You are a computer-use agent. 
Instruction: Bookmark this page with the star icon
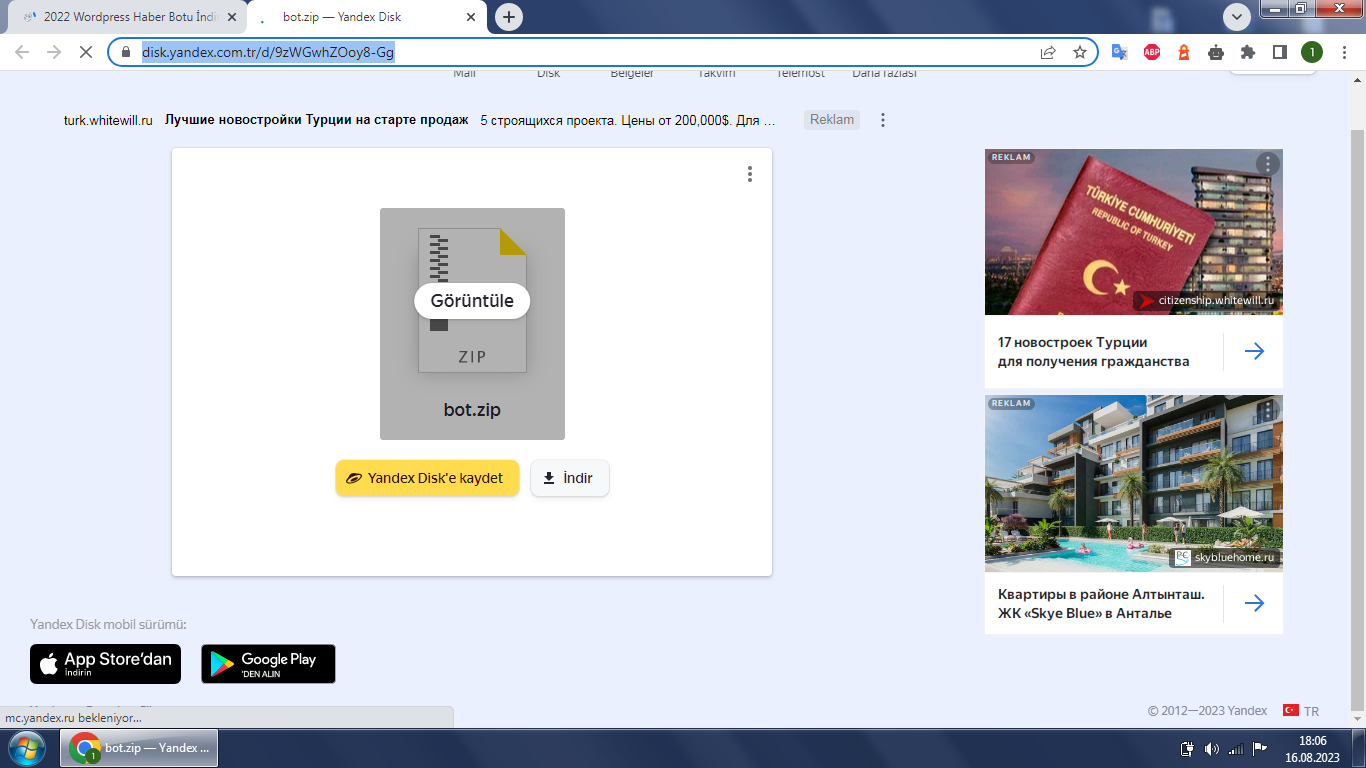coord(1080,52)
